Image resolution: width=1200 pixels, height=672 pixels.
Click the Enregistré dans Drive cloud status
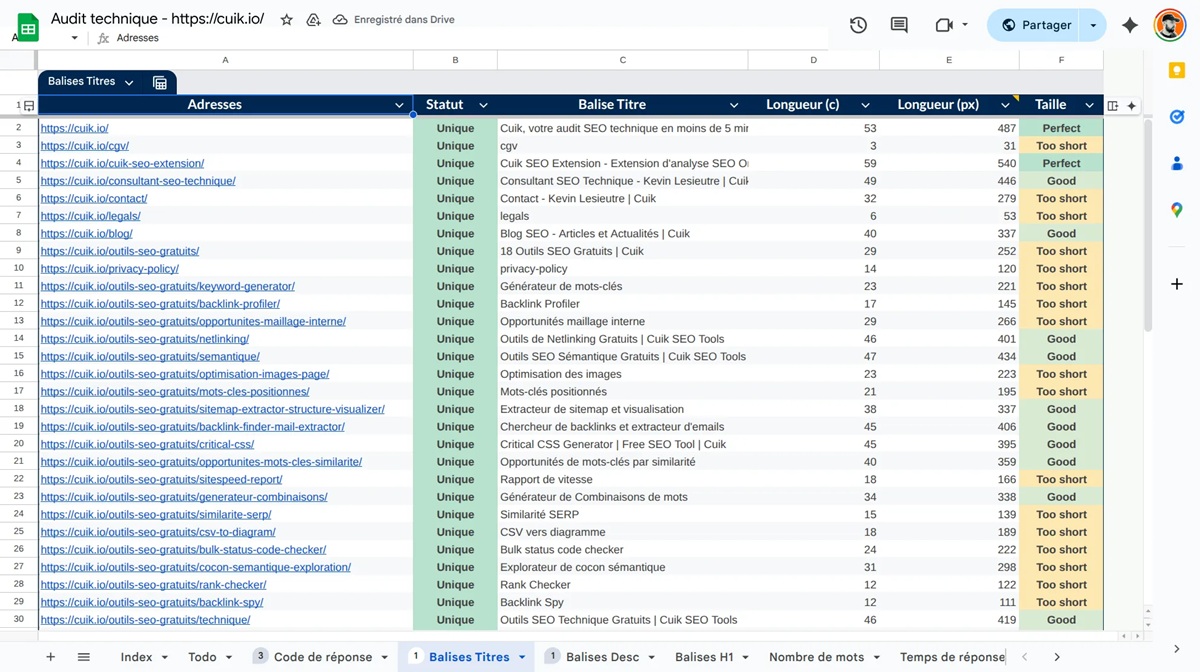pos(396,19)
